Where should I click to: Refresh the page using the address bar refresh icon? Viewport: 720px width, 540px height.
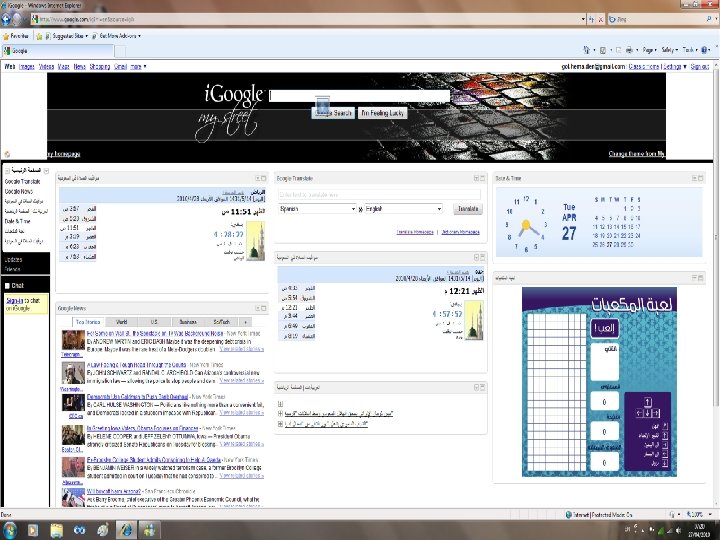click(x=591, y=19)
